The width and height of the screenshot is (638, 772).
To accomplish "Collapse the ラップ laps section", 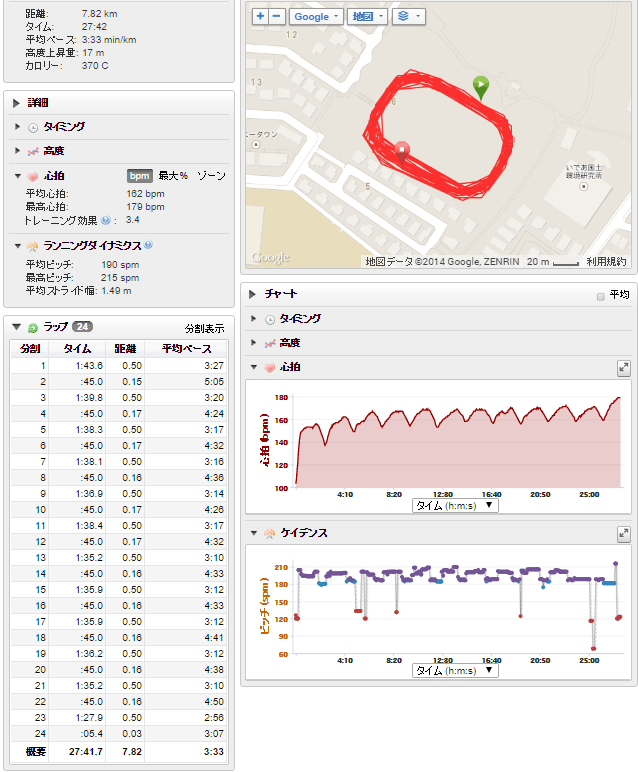I will 17,327.
